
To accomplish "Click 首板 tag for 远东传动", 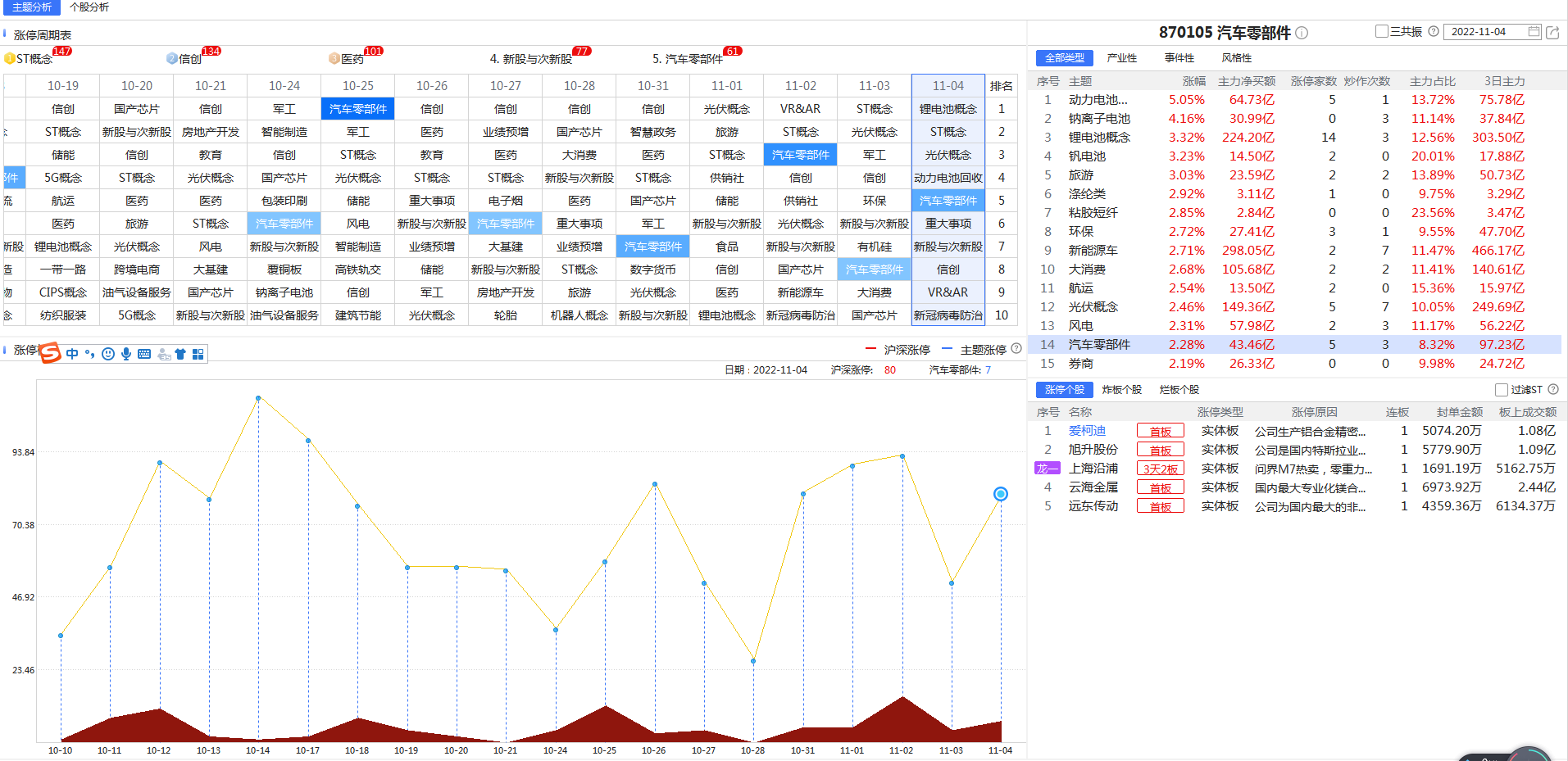I will point(1161,506).
